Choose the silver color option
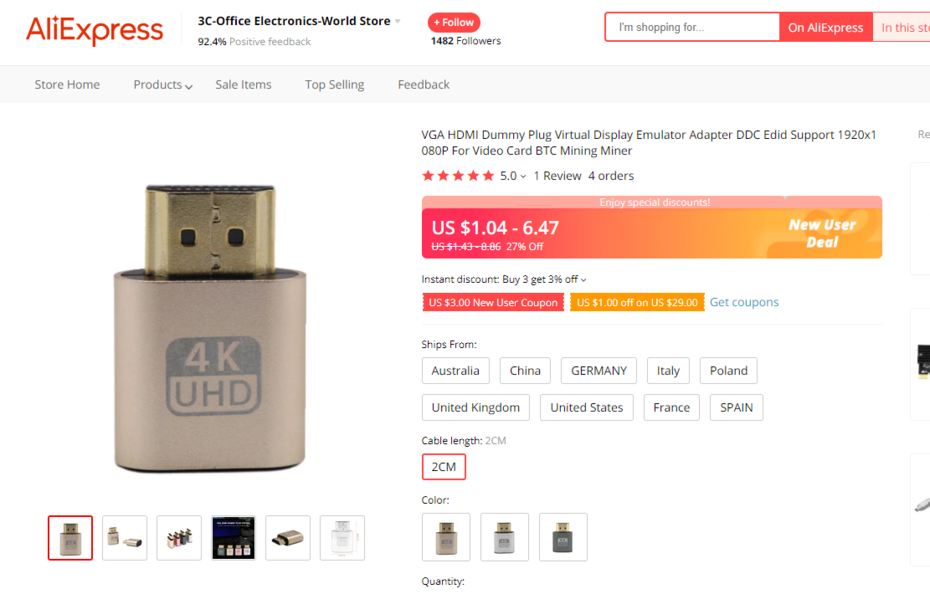This screenshot has width=930, height=594. [x=505, y=537]
